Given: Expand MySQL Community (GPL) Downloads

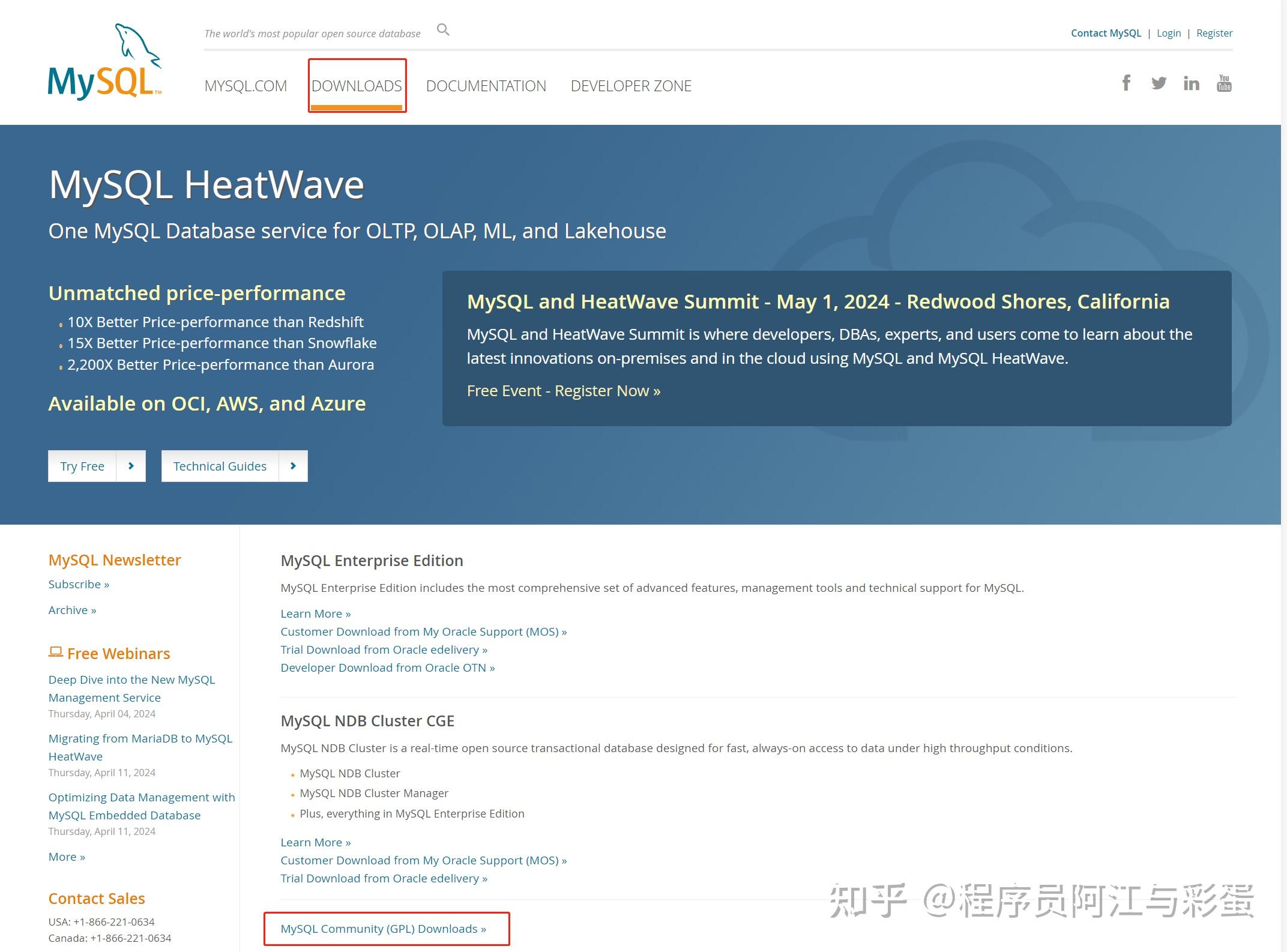Looking at the screenshot, I should click(382, 929).
